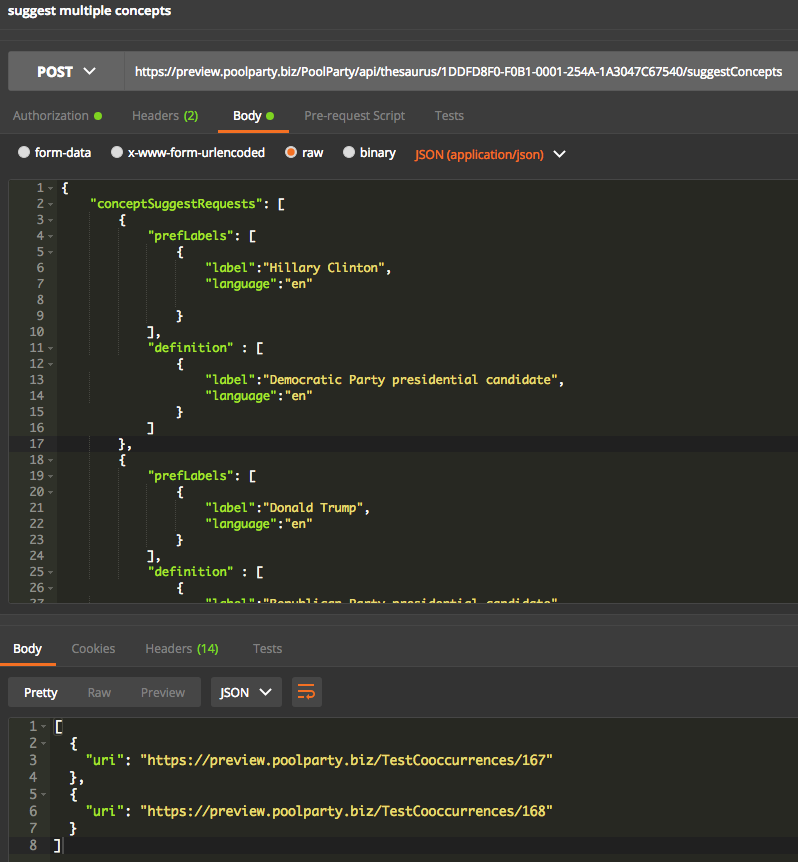Click the Pretty view button
798x862 pixels.
click(41, 692)
